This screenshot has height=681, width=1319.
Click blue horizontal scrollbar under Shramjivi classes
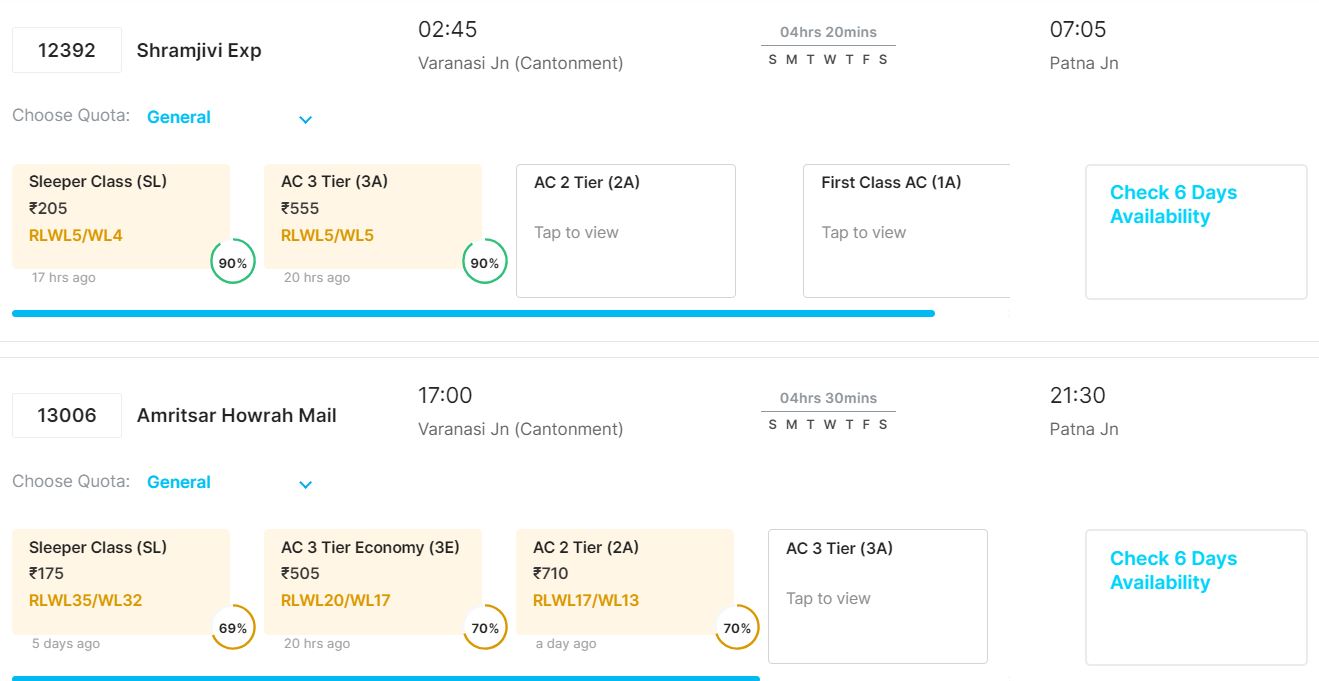tap(473, 314)
